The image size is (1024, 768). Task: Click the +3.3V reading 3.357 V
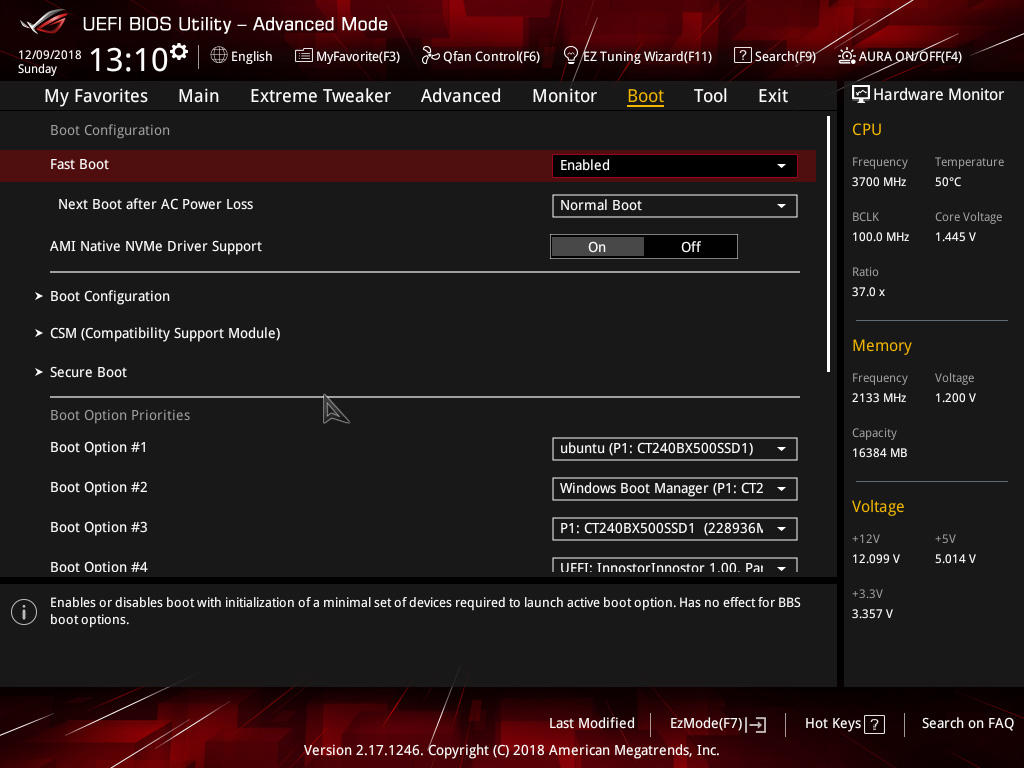(x=872, y=614)
